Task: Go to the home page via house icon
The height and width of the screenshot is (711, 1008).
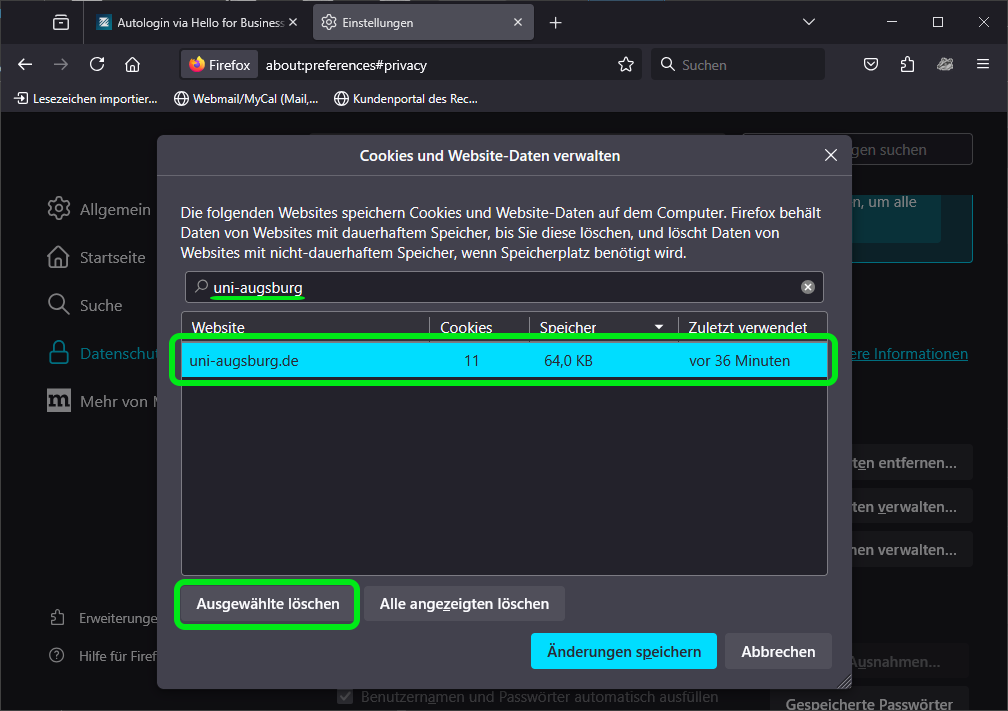Action: [x=132, y=64]
